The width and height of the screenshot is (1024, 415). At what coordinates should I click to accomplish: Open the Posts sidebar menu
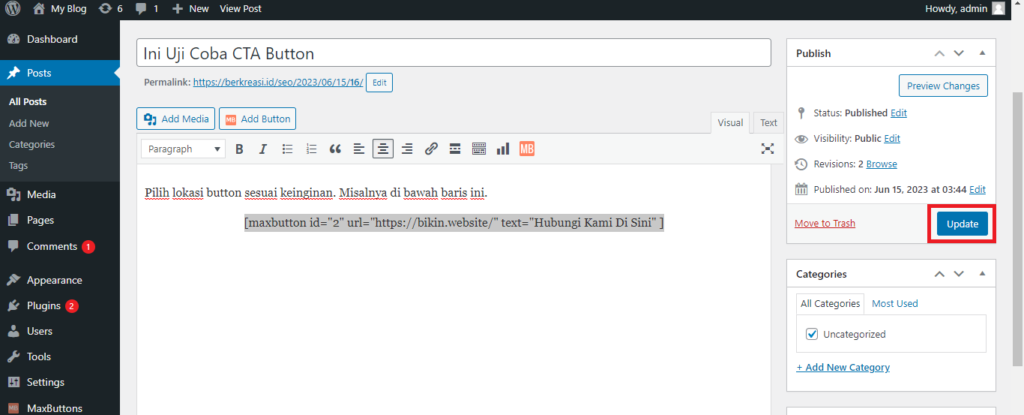[59, 73]
